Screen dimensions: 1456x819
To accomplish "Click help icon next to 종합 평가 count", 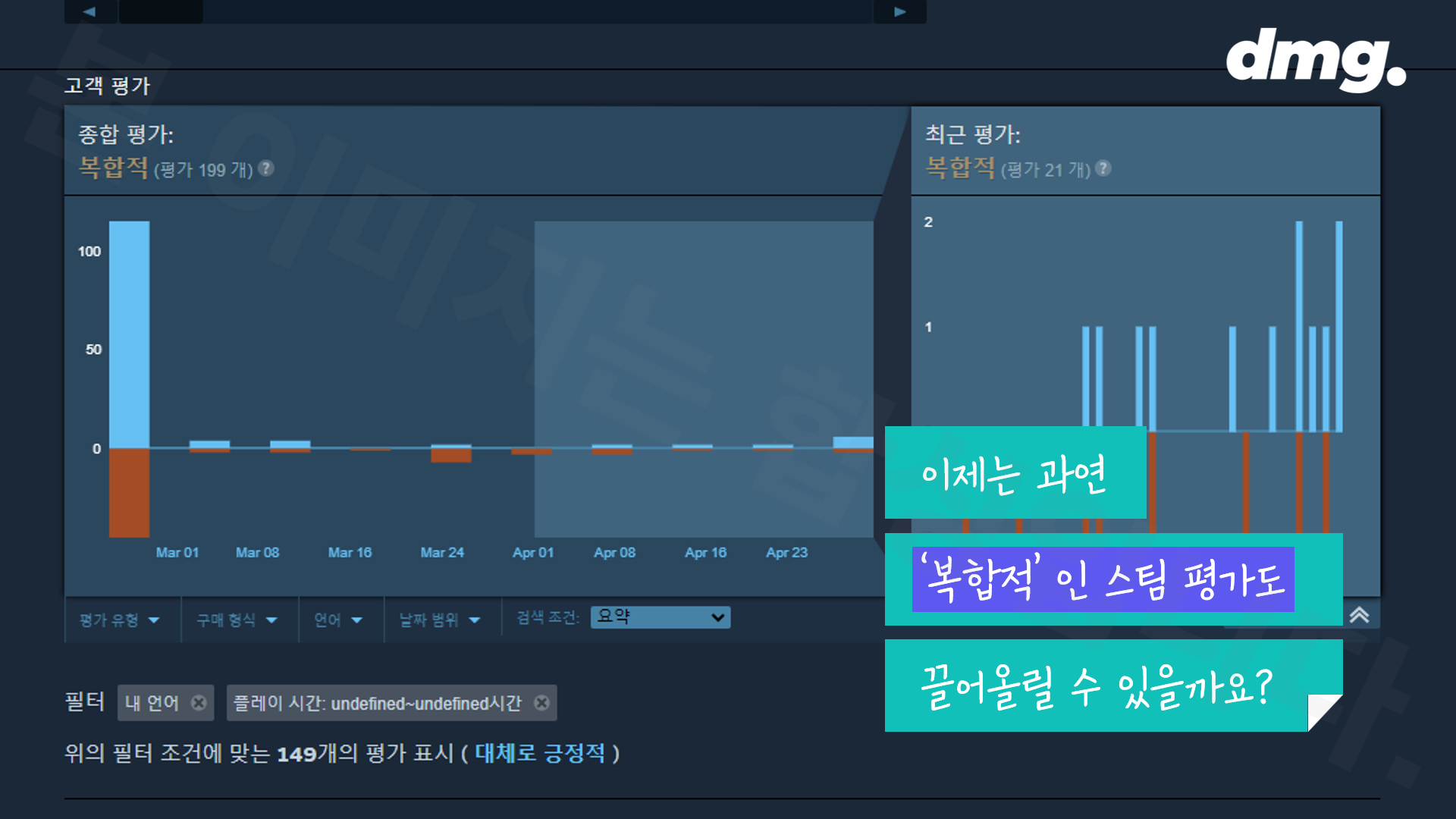I will coord(266,168).
